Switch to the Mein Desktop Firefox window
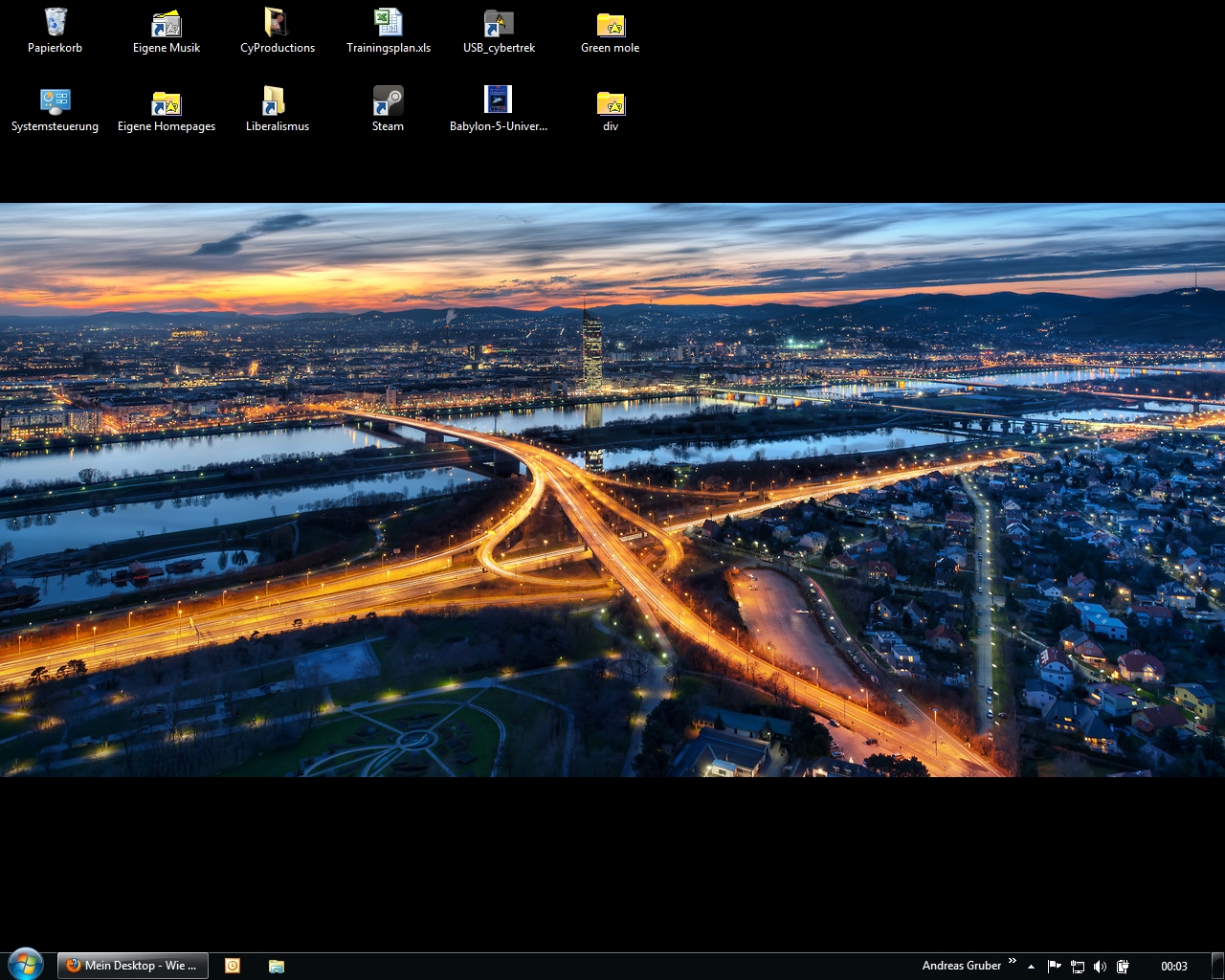The image size is (1225, 980). (132, 966)
